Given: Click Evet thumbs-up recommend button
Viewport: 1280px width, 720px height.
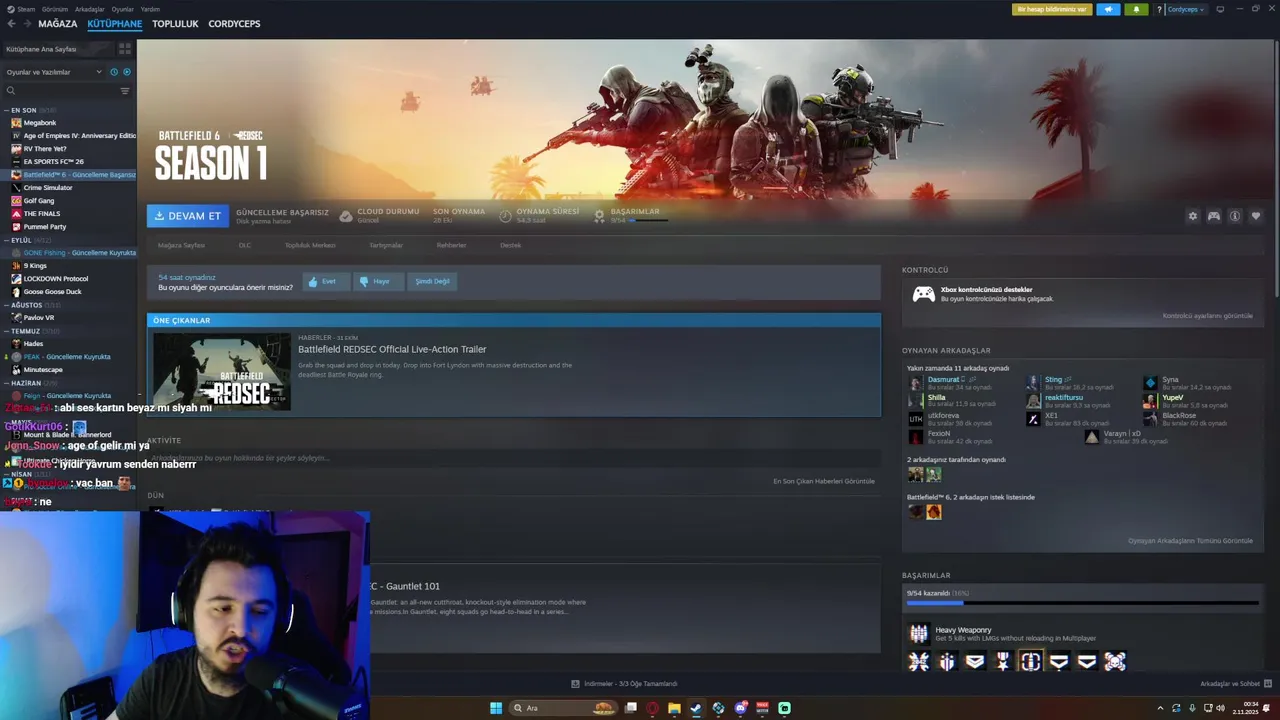Looking at the screenshot, I should 325,281.
